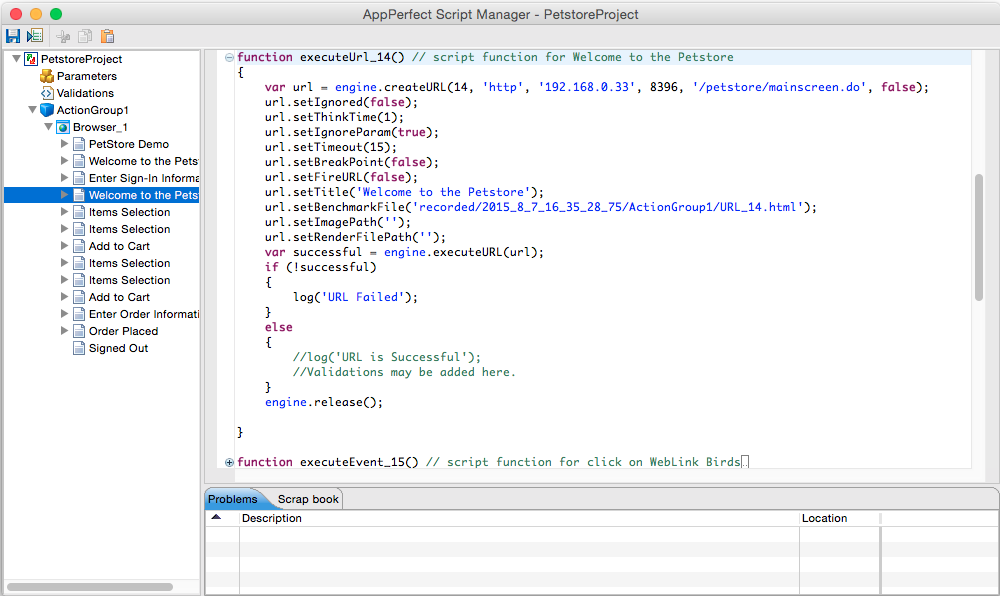This screenshot has height=596, width=1000.
Task: Click the greyed-out Copy toolbar icon
Action: click(x=85, y=36)
